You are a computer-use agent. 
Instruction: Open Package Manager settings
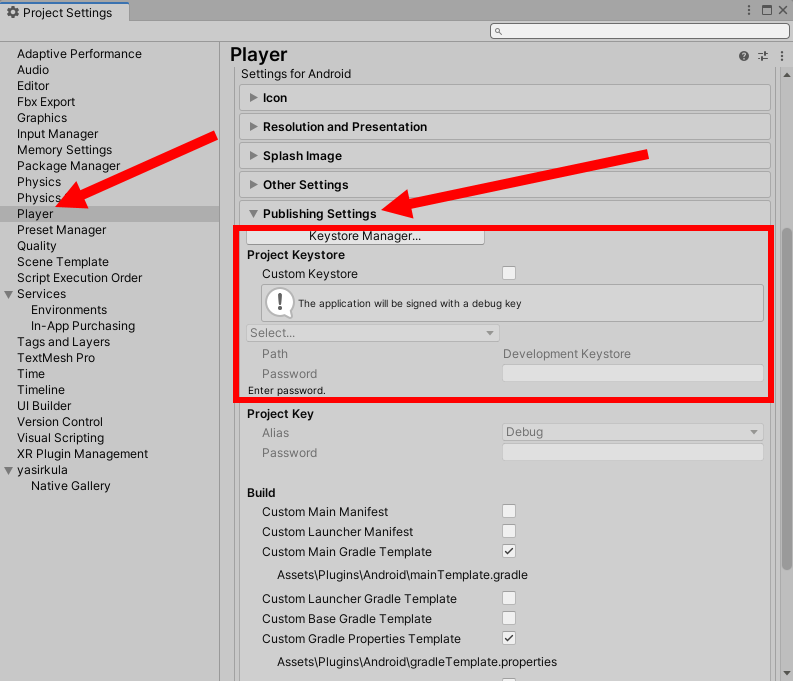tap(68, 166)
